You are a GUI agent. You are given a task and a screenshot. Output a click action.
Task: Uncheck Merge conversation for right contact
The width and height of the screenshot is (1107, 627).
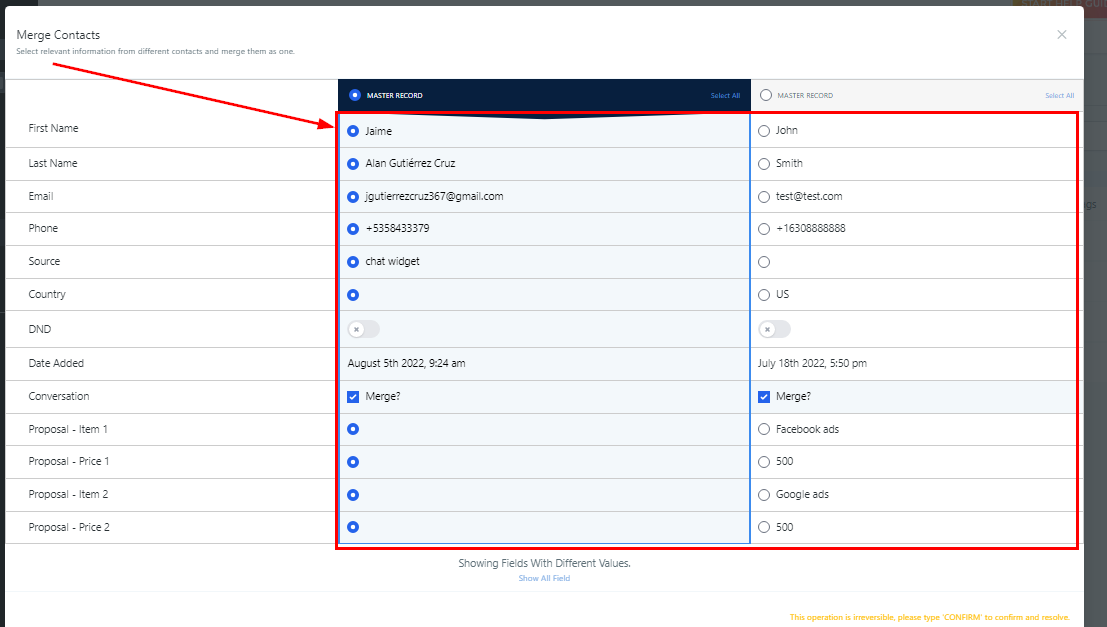click(764, 397)
